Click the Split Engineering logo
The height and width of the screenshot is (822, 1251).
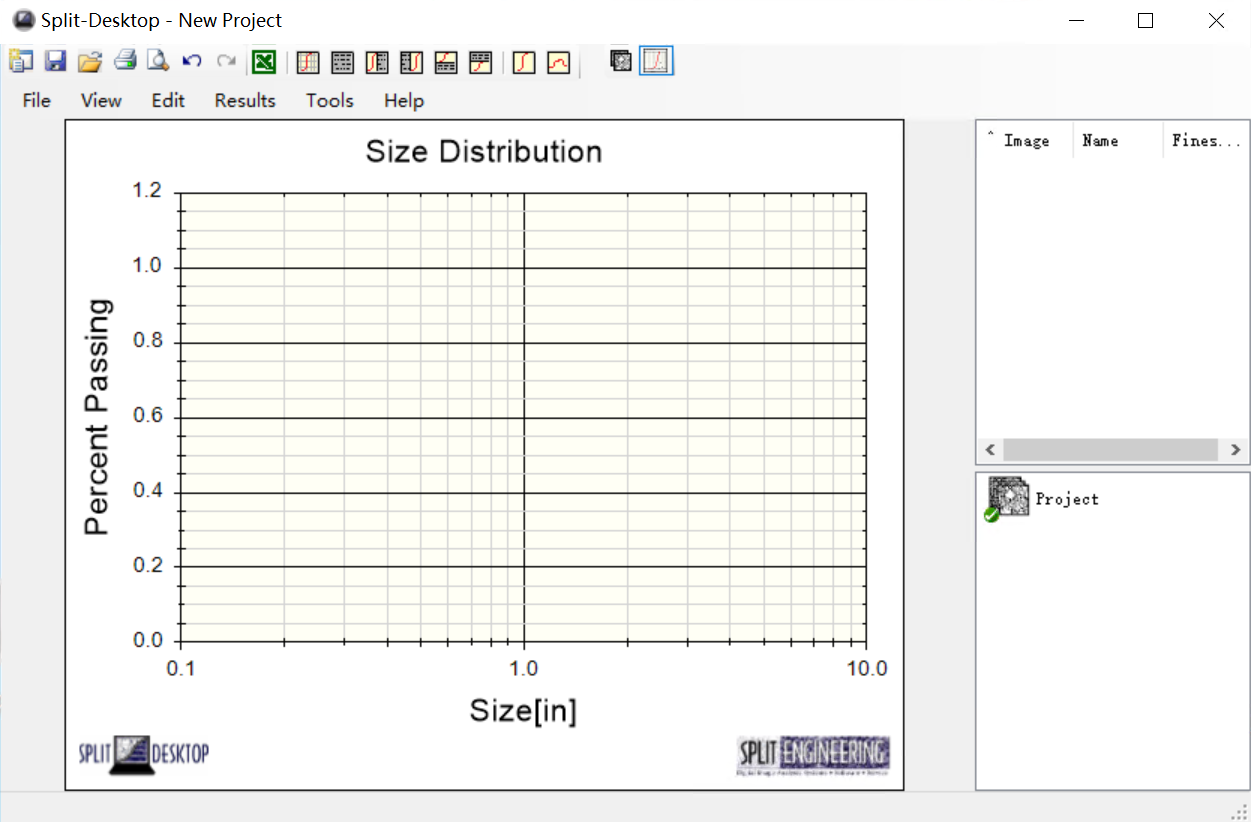(x=813, y=756)
